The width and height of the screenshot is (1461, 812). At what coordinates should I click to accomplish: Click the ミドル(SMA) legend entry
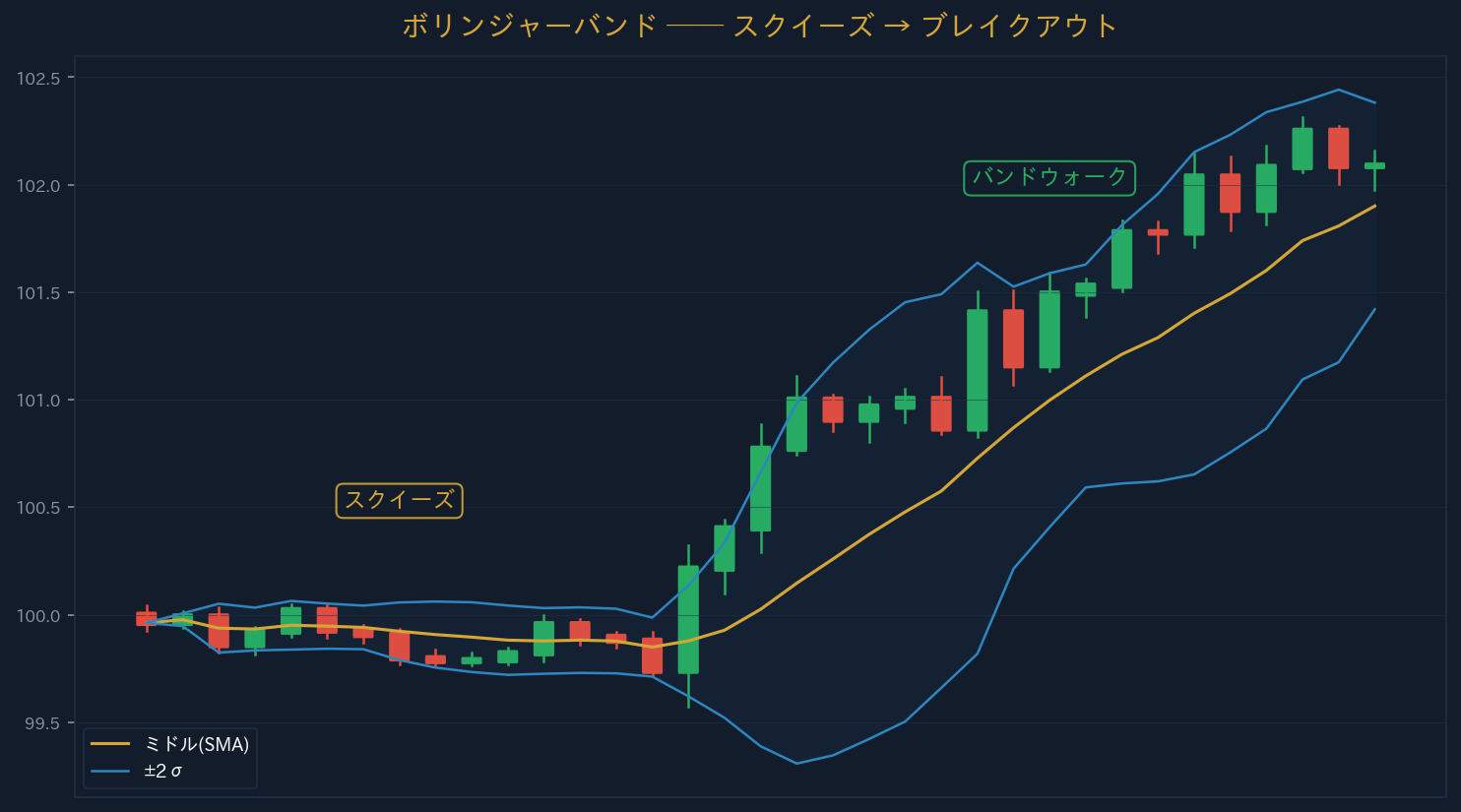(196, 744)
